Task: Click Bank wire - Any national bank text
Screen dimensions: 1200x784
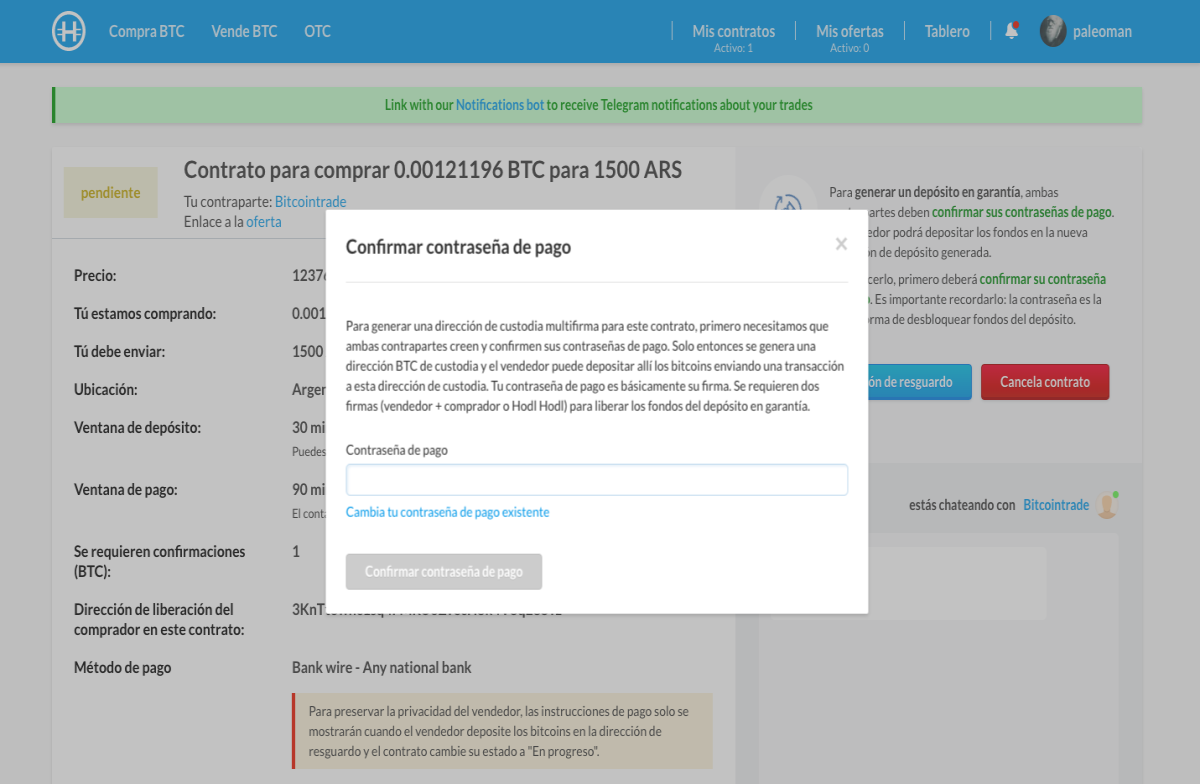Action: pyautogui.click(x=382, y=667)
